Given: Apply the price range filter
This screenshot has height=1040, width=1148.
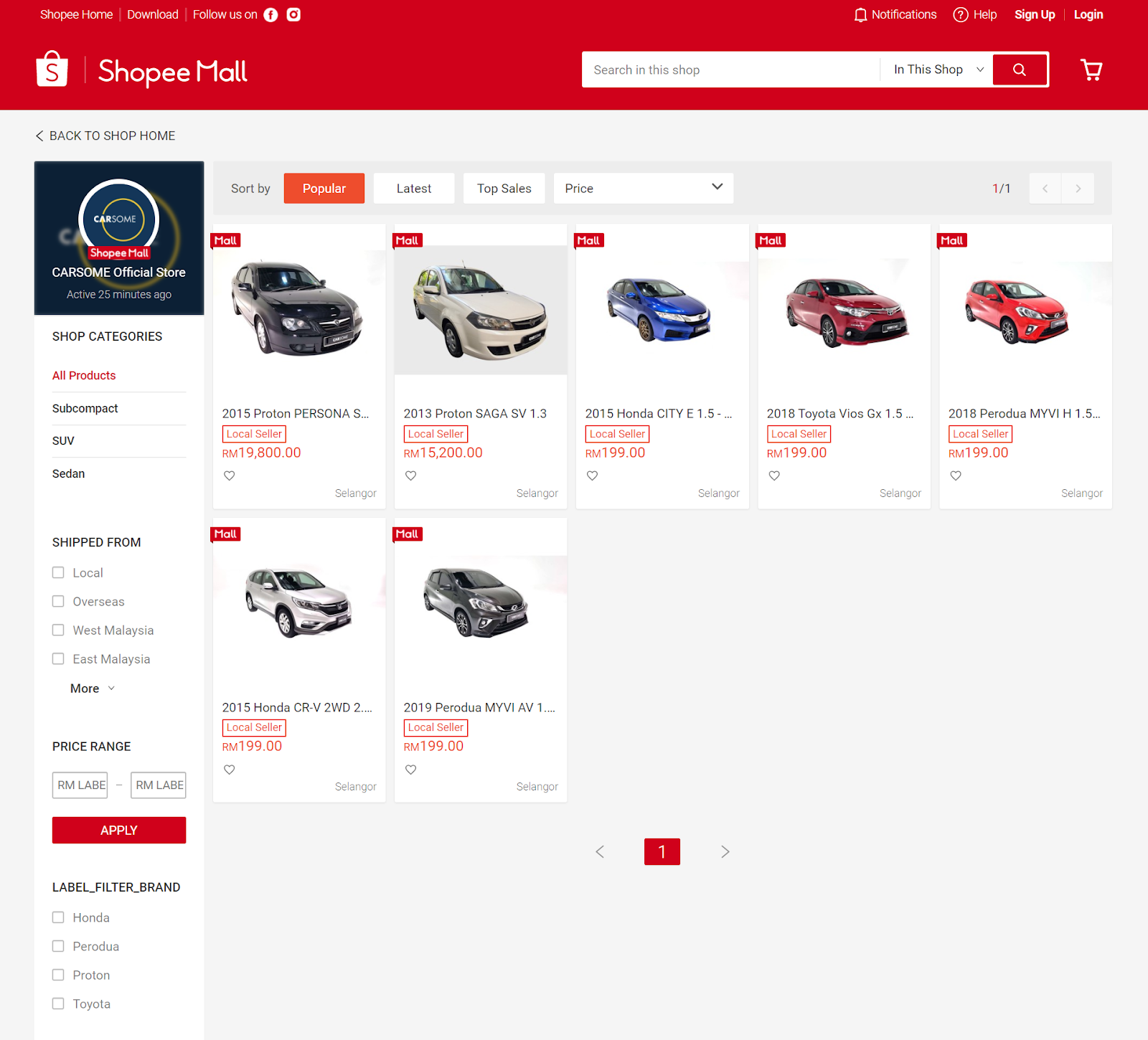Looking at the screenshot, I should pyautogui.click(x=118, y=830).
